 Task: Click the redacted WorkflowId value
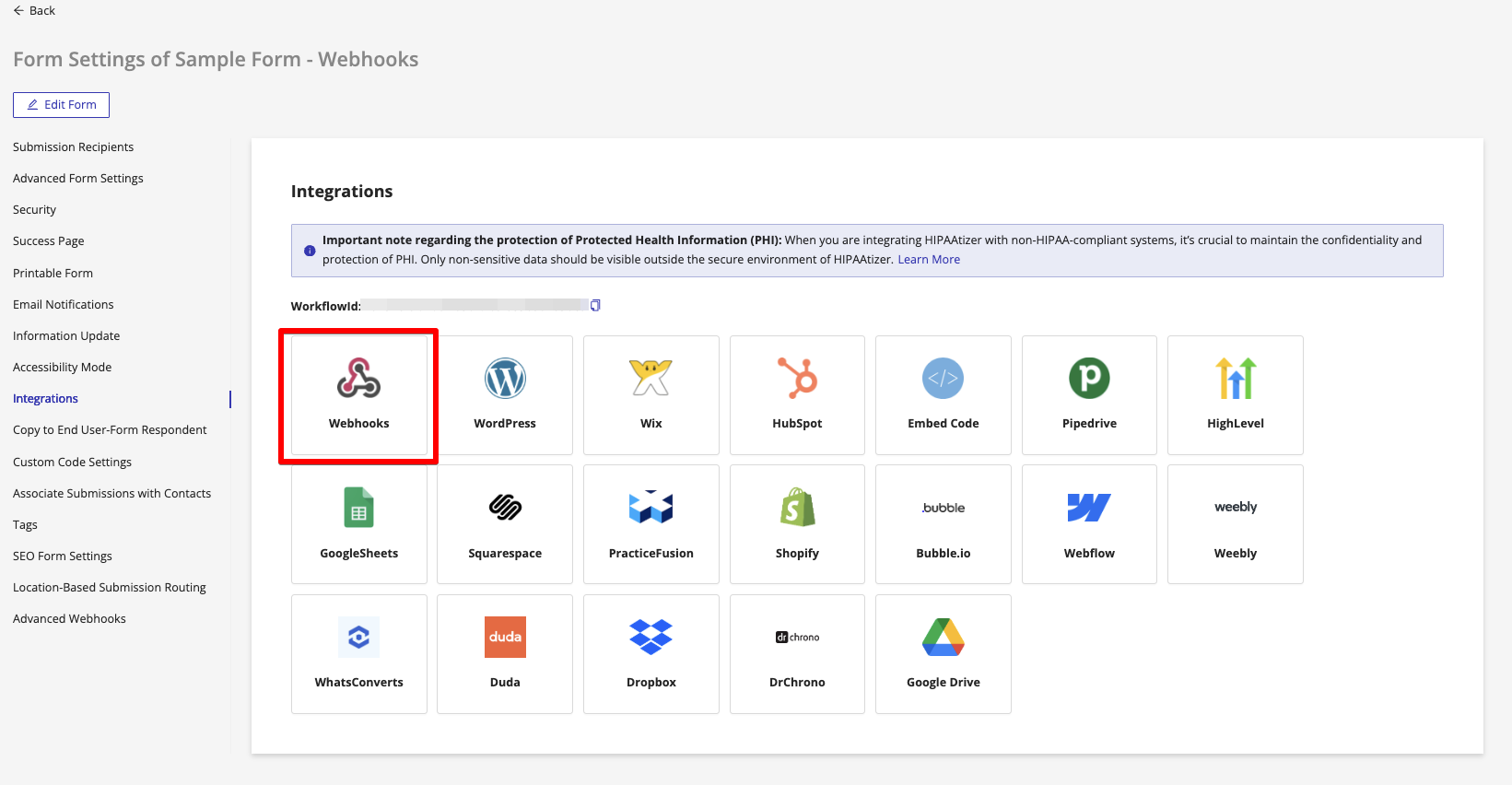pyautogui.click(x=475, y=305)
